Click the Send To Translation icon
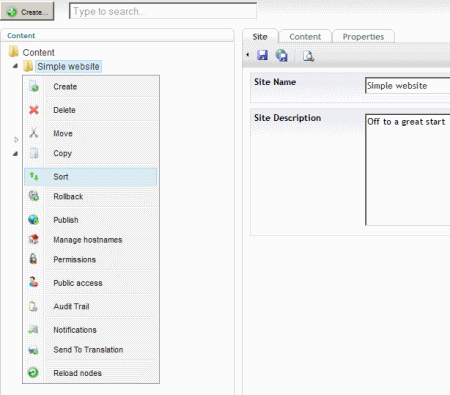450x395 pixels. [33, 350]
